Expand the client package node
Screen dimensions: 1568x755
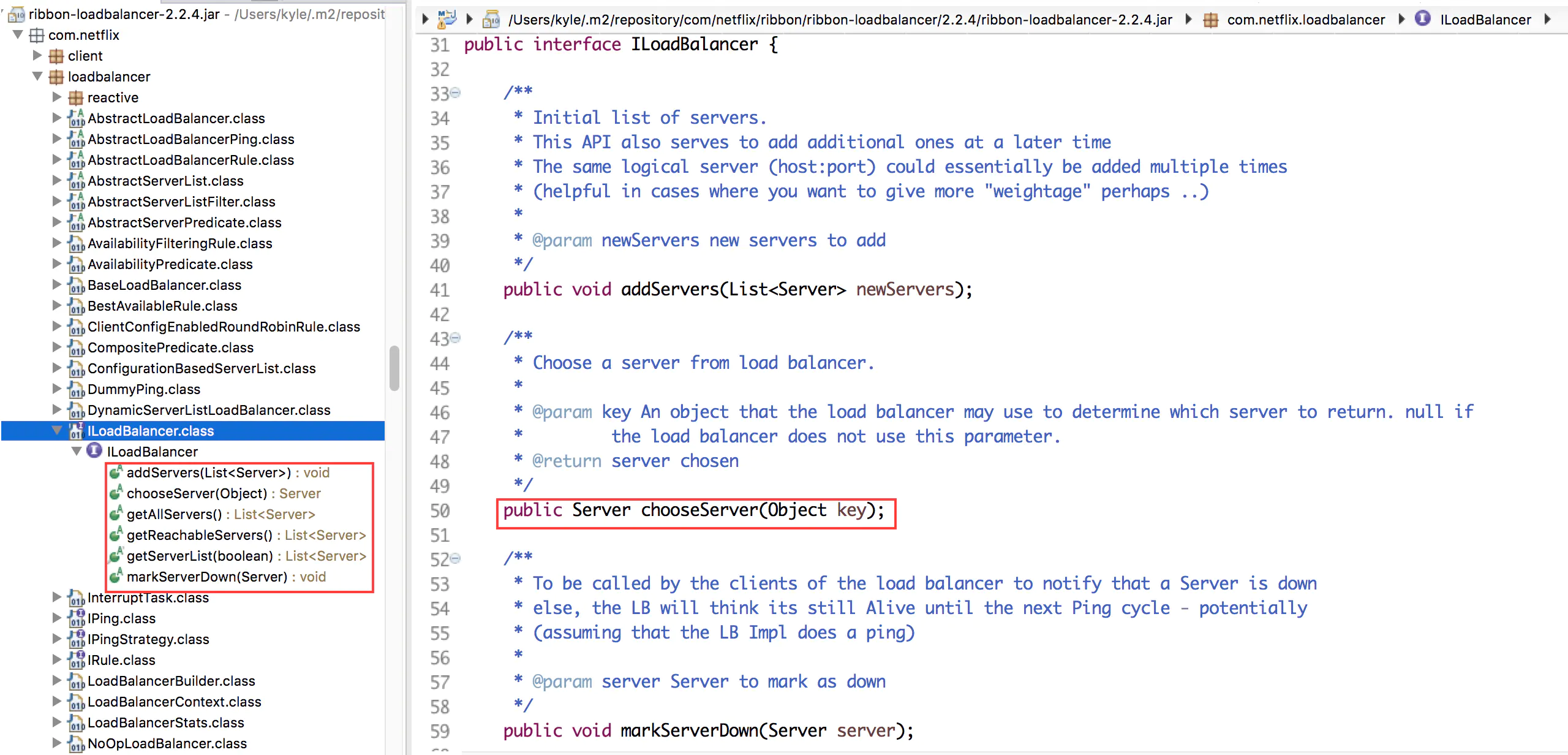click(37, 56)
